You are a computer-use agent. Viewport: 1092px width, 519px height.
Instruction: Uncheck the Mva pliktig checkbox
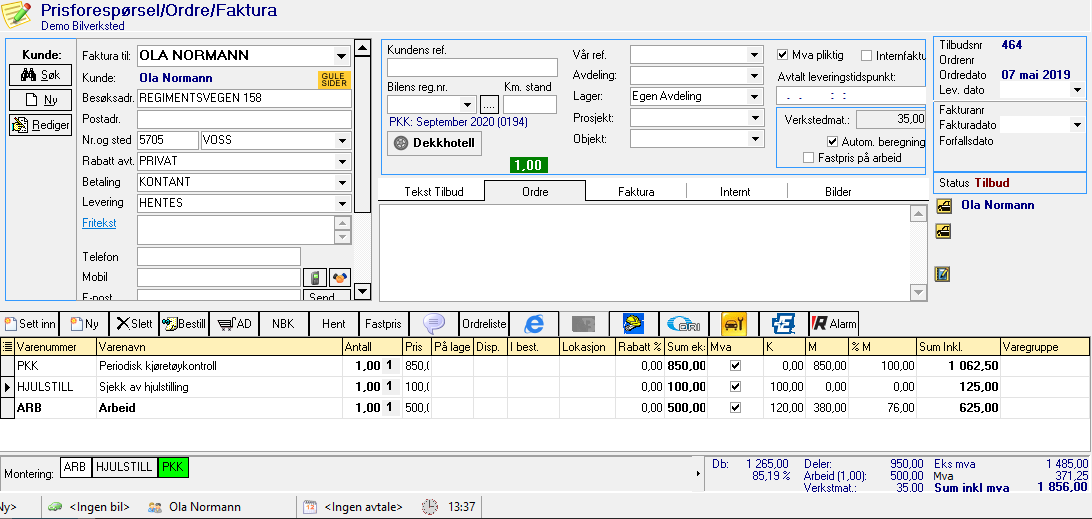point(783,55)
